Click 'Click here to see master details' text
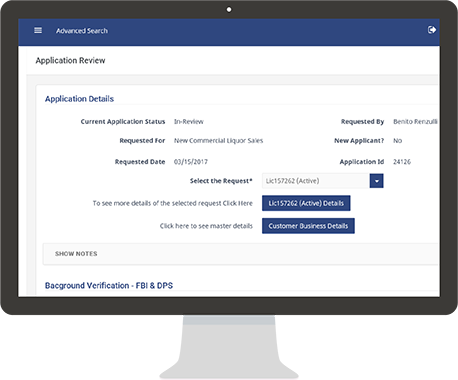This screenshot has width=458, height=380. [206, 226]
